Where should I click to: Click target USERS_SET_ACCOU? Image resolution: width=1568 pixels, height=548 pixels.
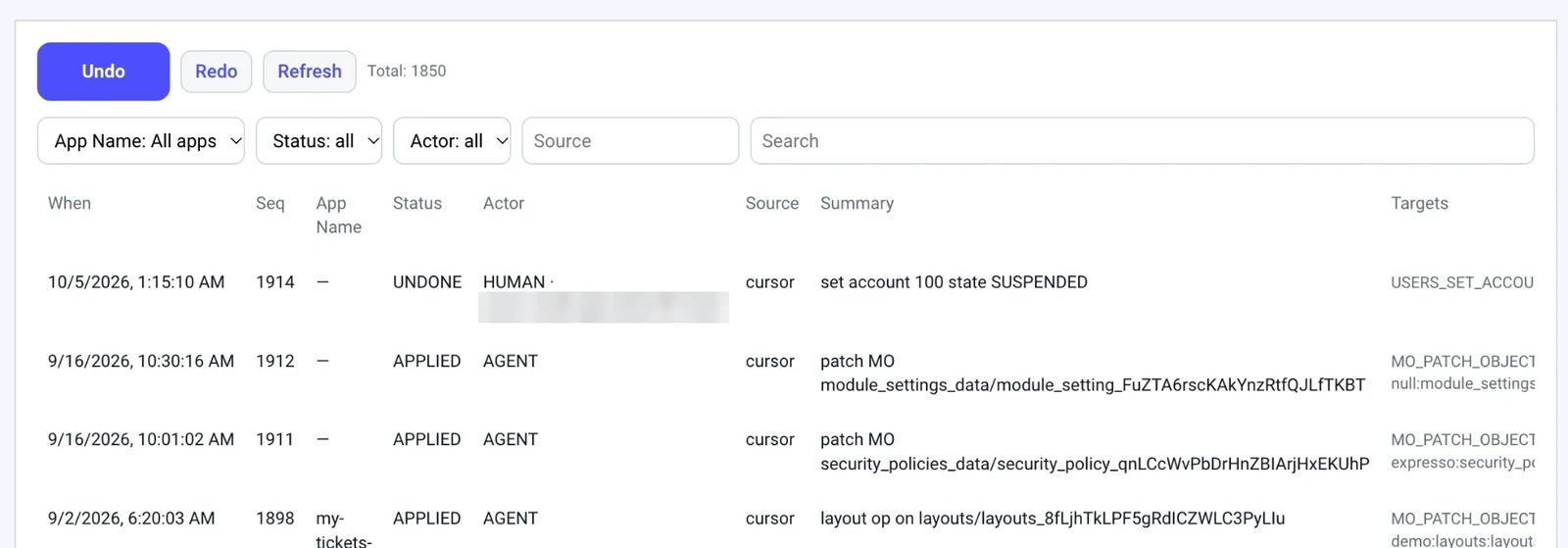click(1462, 282)
